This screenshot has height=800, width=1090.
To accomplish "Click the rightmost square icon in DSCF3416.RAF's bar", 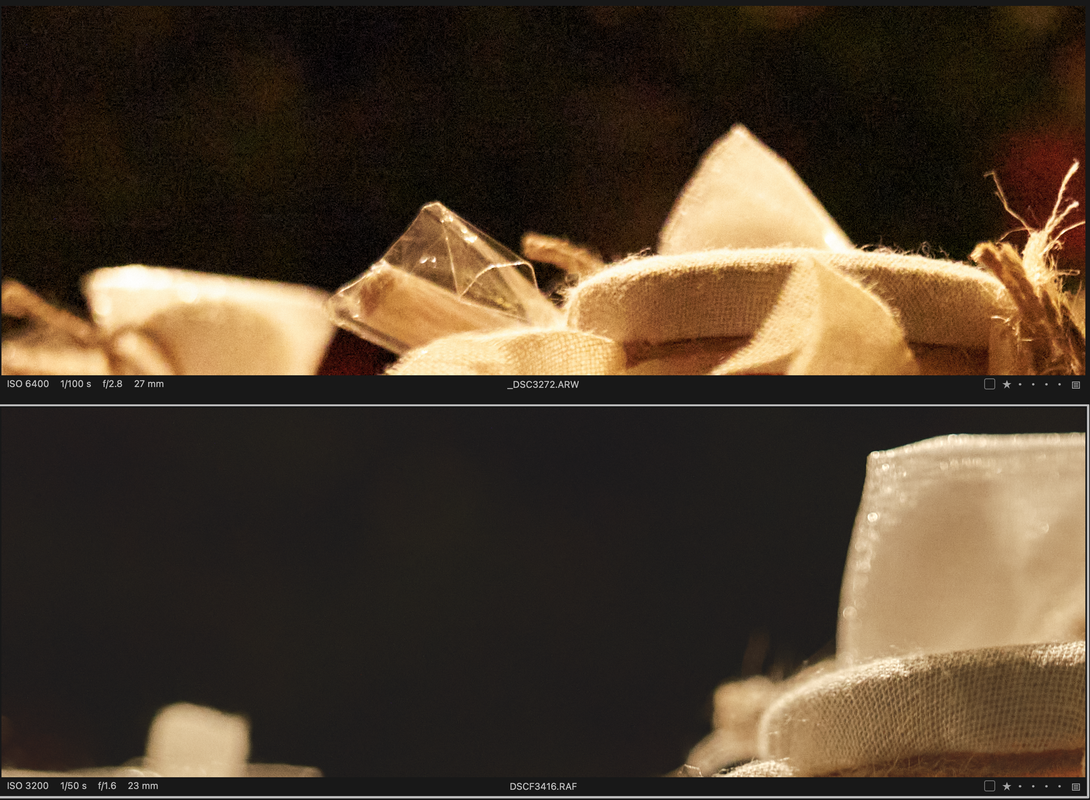I will tap(1076, 787).
